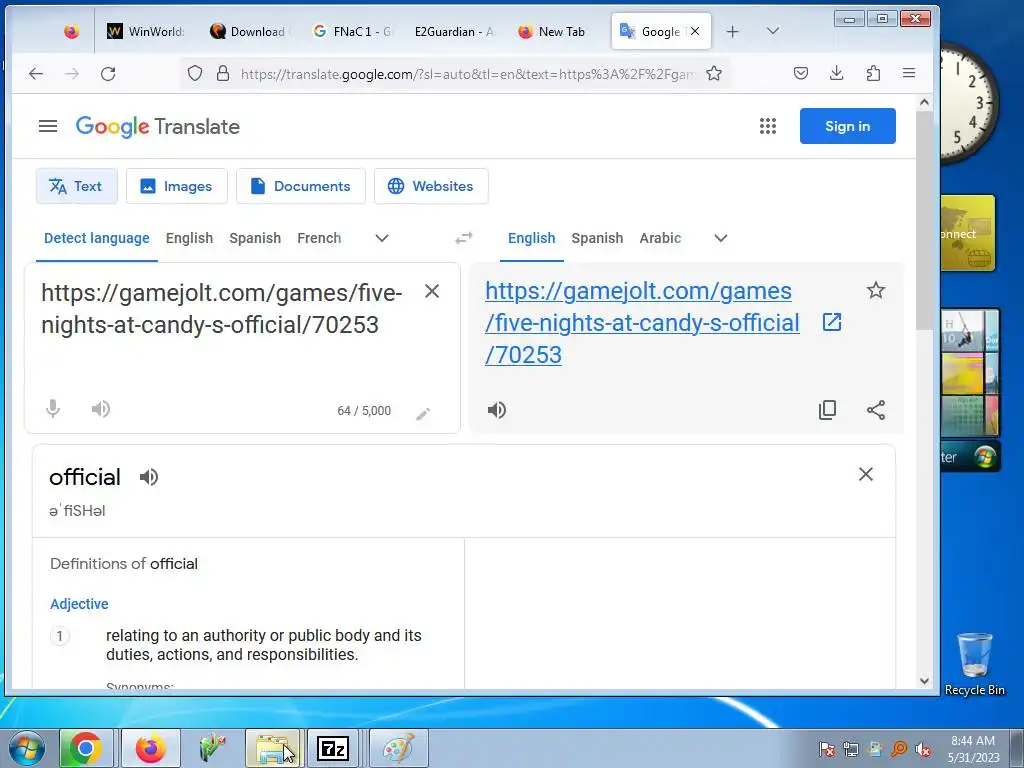1024x768 pixels.
Task: Show site security lock info
Action: point(223,73)
